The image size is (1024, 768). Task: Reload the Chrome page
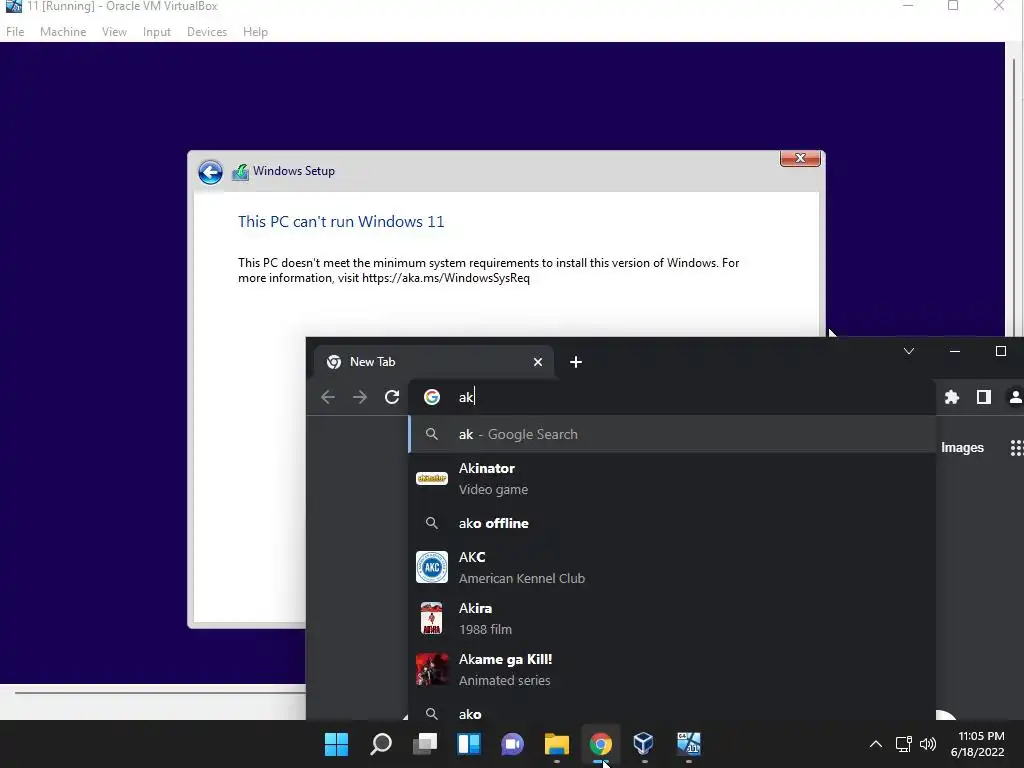pos(392,397)
